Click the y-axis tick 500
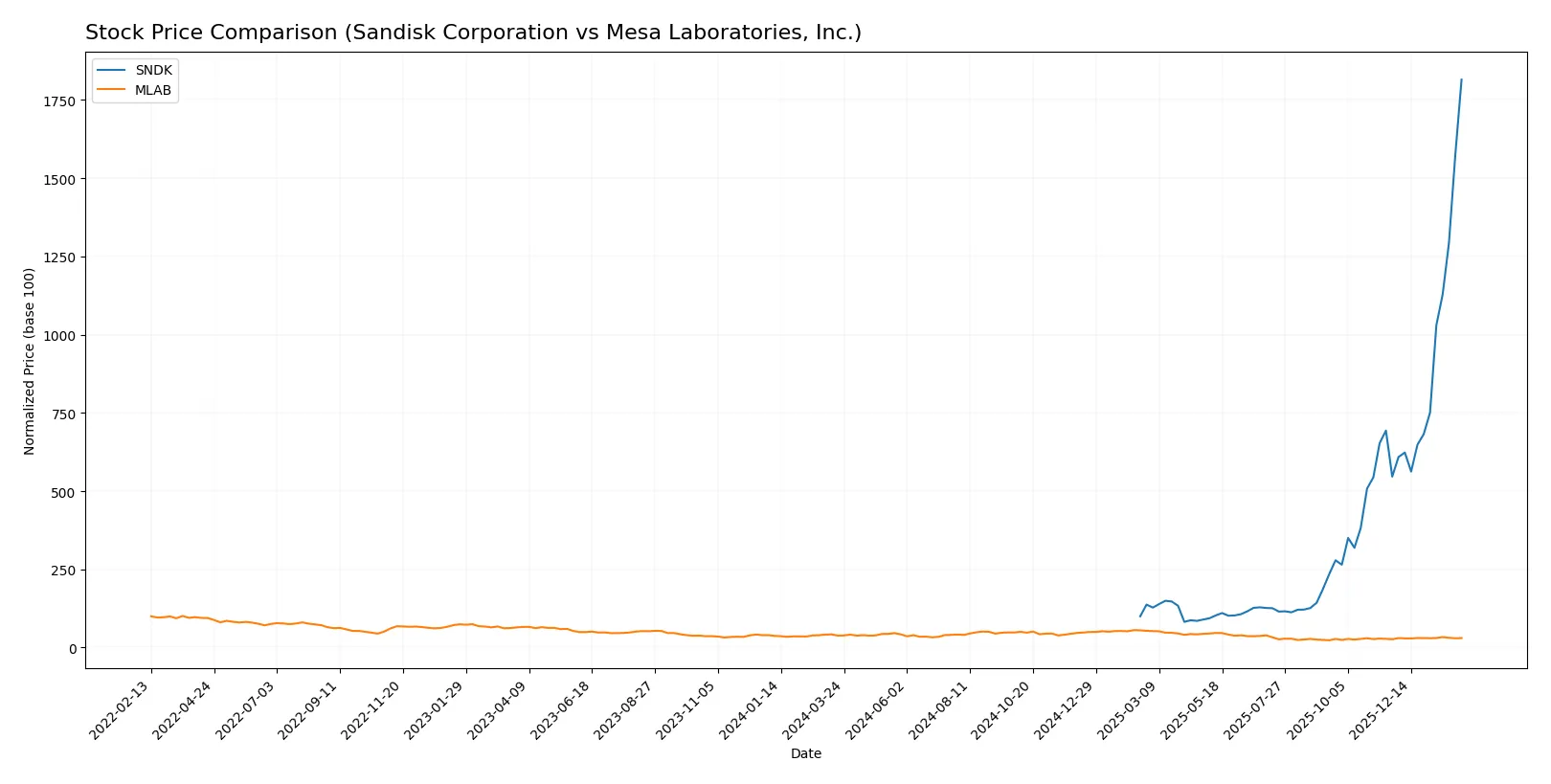The height and width of the screenshot is (784, 1551). pos(63,492)
